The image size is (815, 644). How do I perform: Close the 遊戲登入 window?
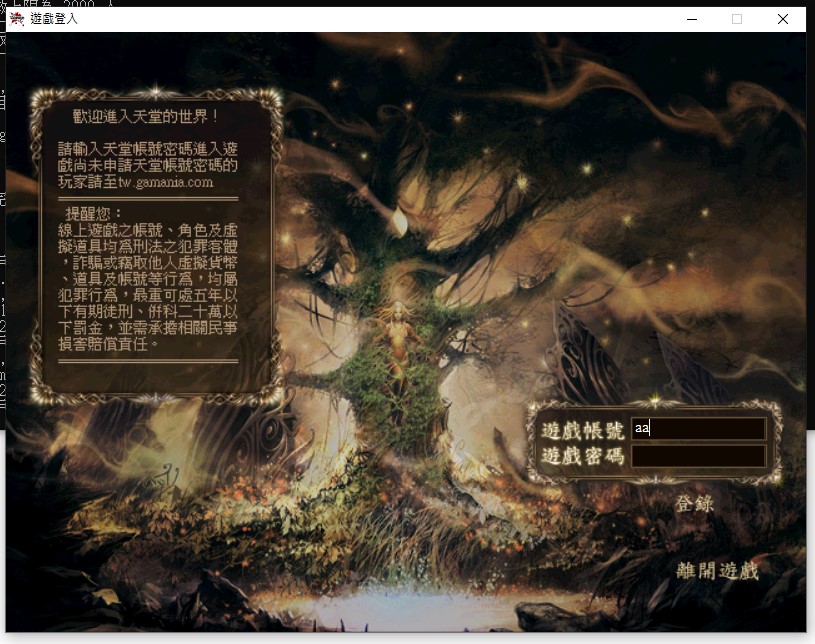pos(783,19)
